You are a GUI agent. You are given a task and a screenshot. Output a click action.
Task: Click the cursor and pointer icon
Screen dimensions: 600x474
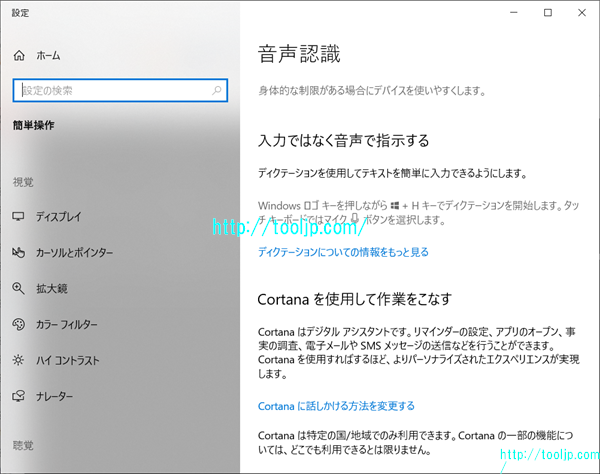tap(18, 252)
